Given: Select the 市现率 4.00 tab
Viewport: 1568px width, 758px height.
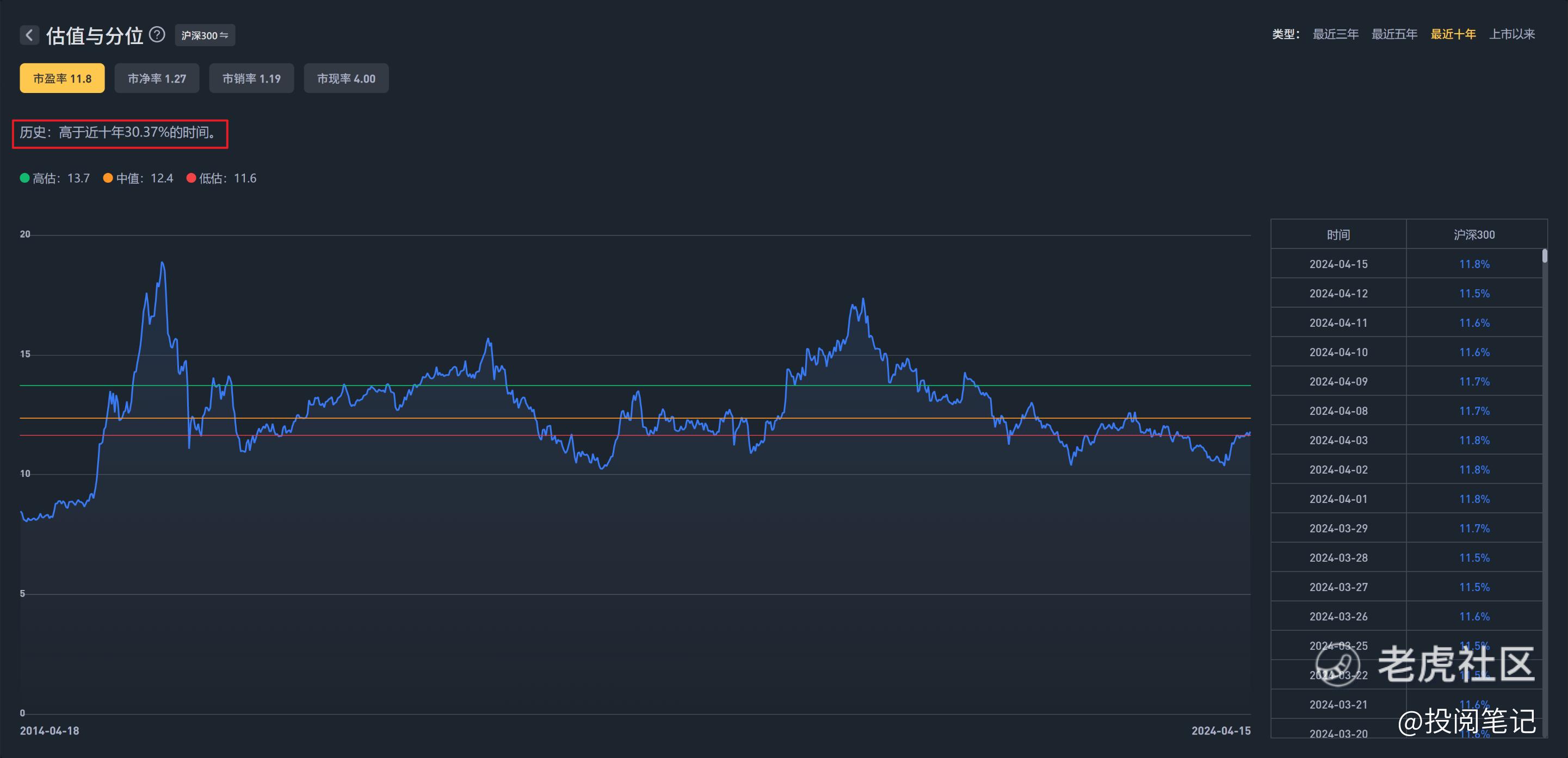Looking at the screenshot, I should 347,78.
